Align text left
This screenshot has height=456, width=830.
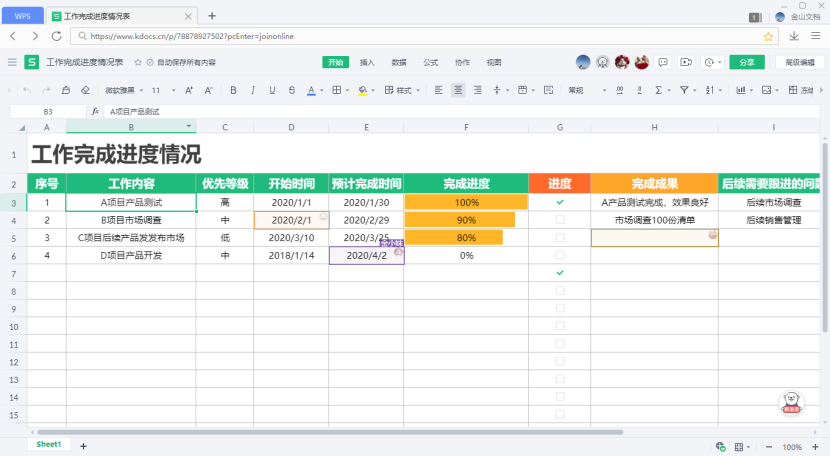tap(438, 91)
